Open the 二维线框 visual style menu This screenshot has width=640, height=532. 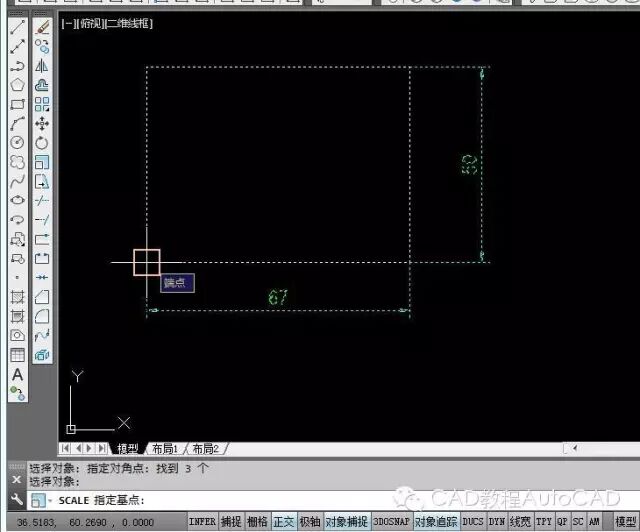[x=129, y=23]
